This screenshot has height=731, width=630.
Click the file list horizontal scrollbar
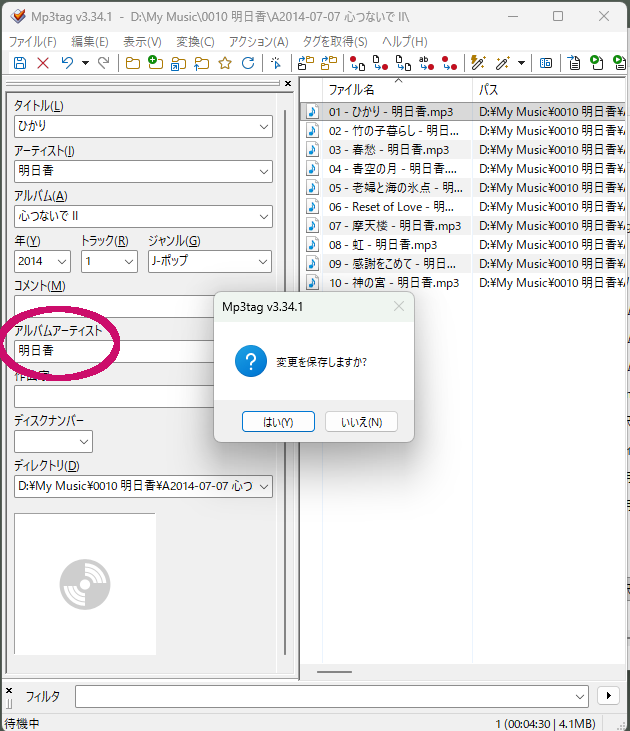334,672
